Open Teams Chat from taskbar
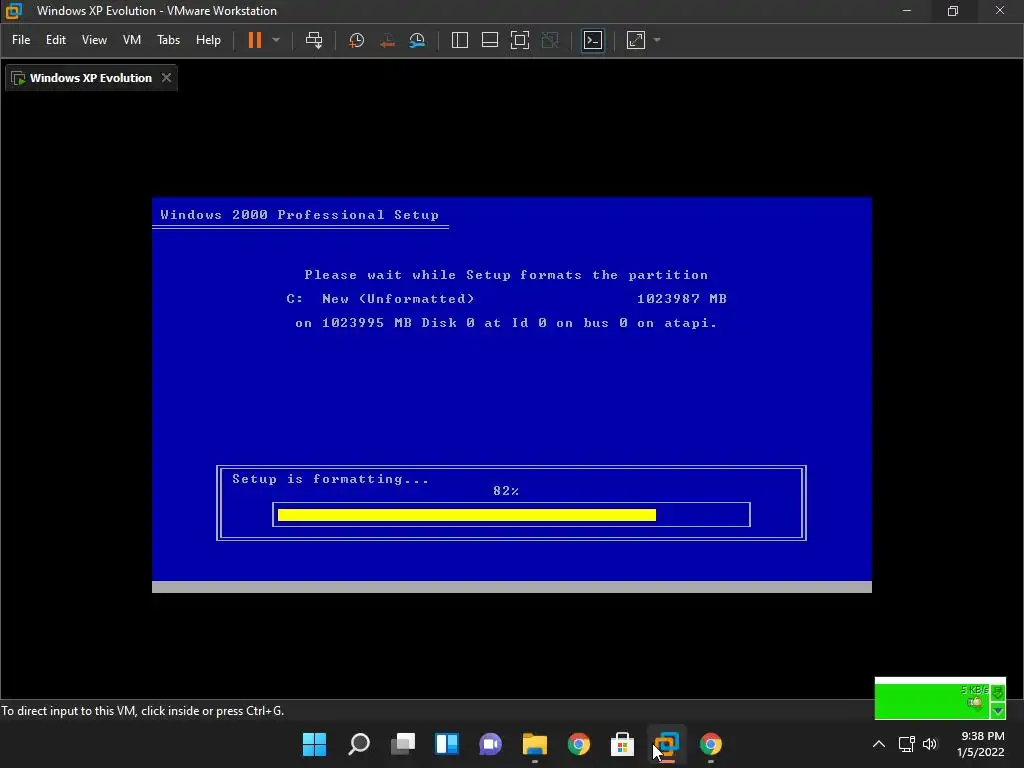Screen dimensions: 1024x768 (x=490, y=744)
